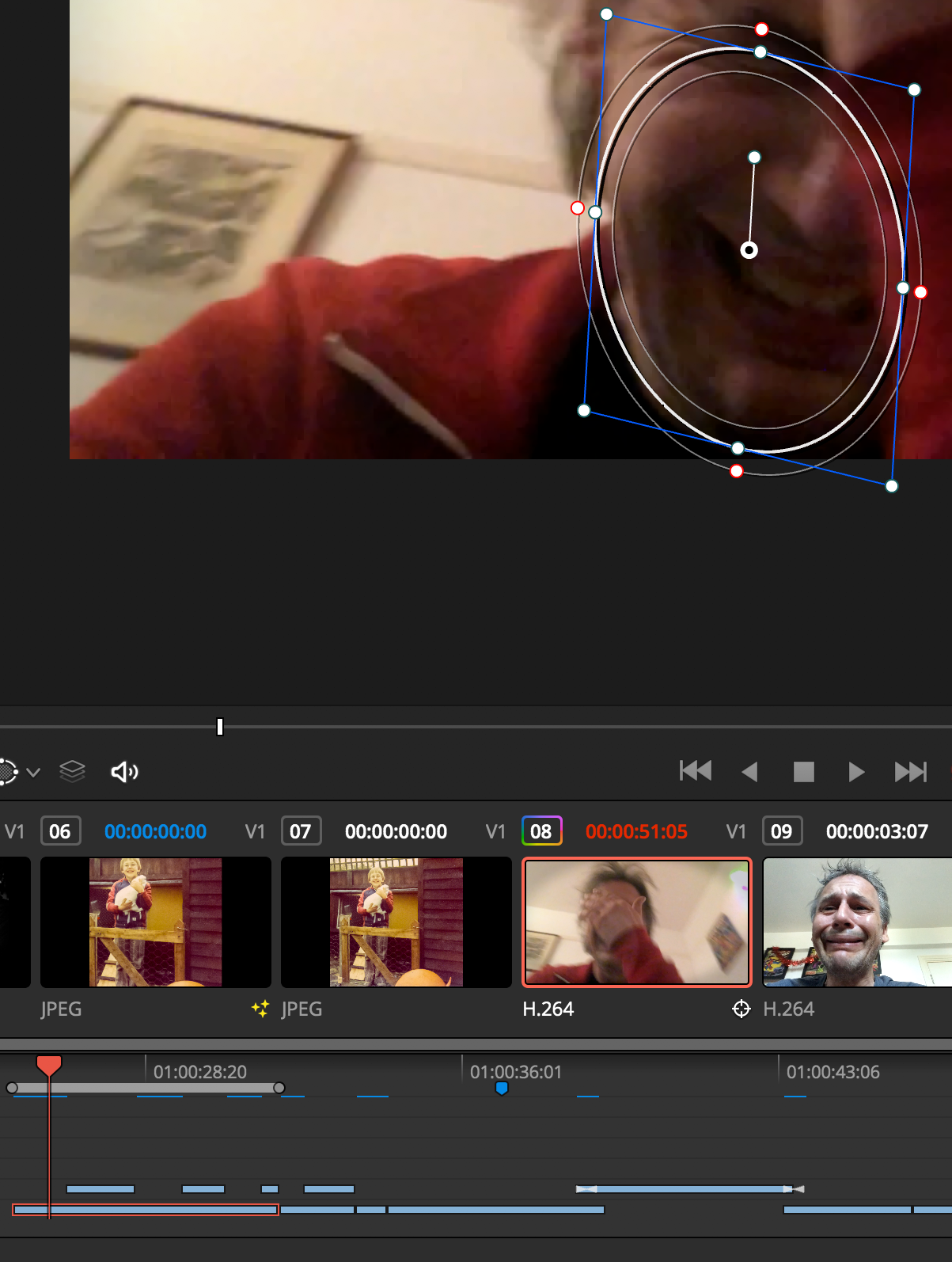Click the H.264 label under clip 09
This screenshot has height=1262, width=952.
click(x=789, y=1009)
